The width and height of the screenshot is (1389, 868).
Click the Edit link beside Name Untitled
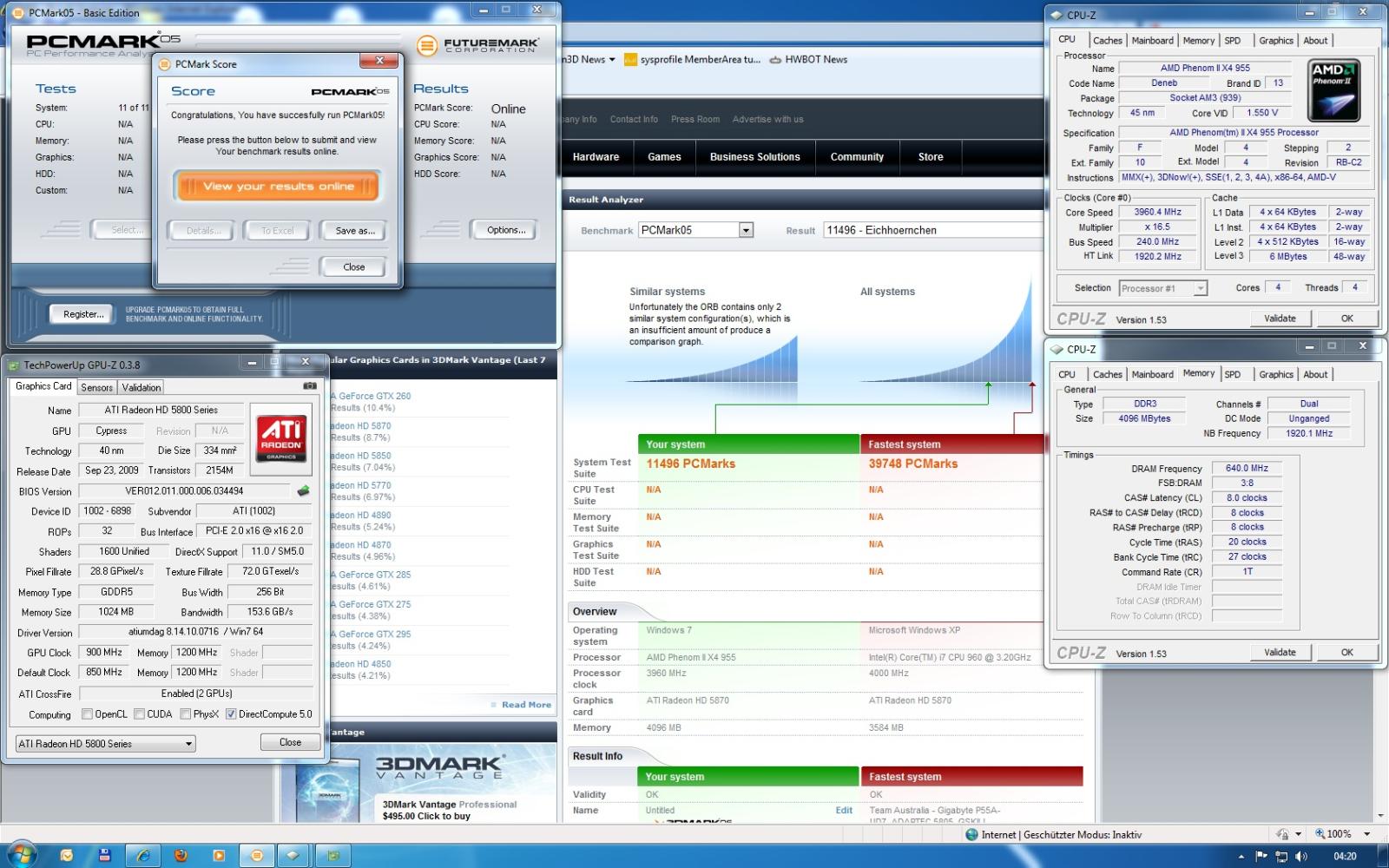(844, 810)
